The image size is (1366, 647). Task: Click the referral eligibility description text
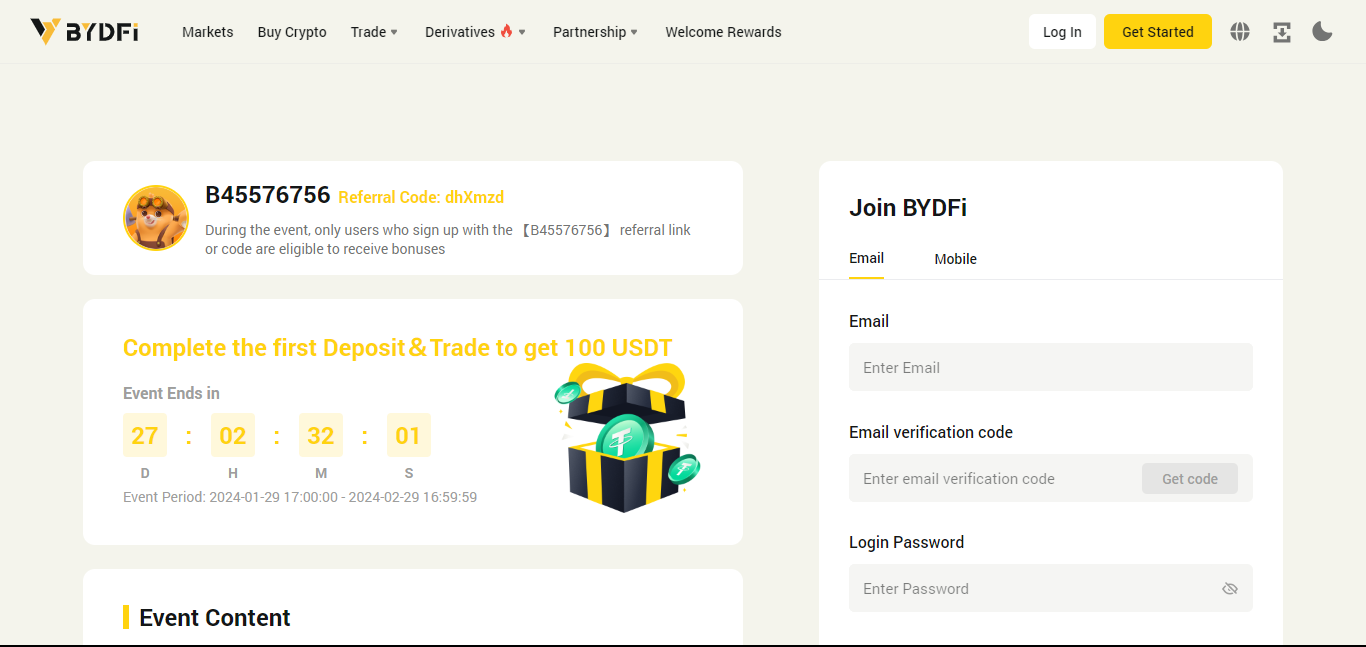[x=448, y=240]
